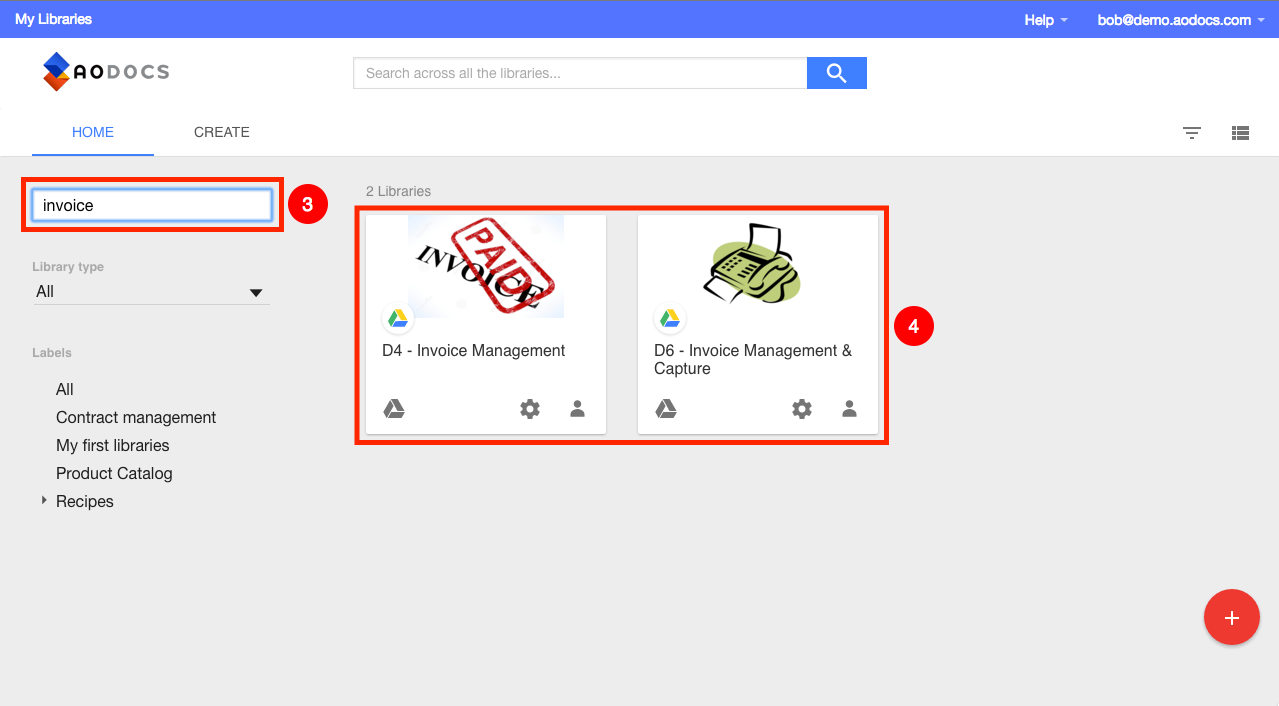Open the filter options icon
This screenshot has height=706, width=1279.
click(x=1192, y=132)
